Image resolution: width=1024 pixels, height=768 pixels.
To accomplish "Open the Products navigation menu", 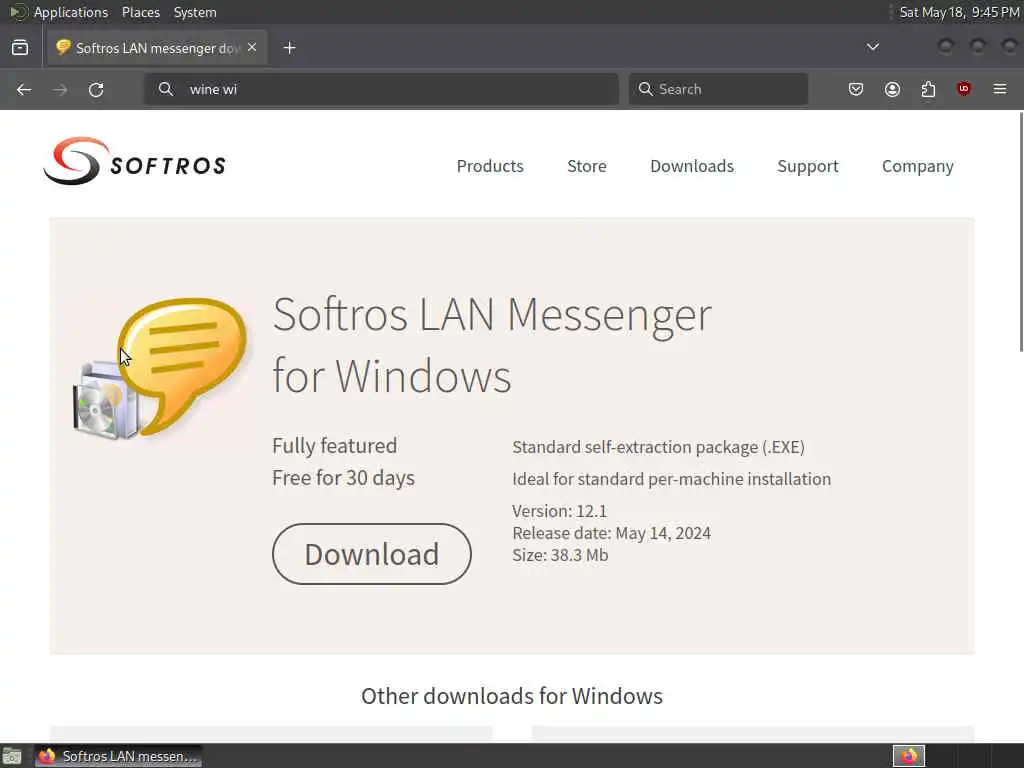I will click(x=490, y=167).
